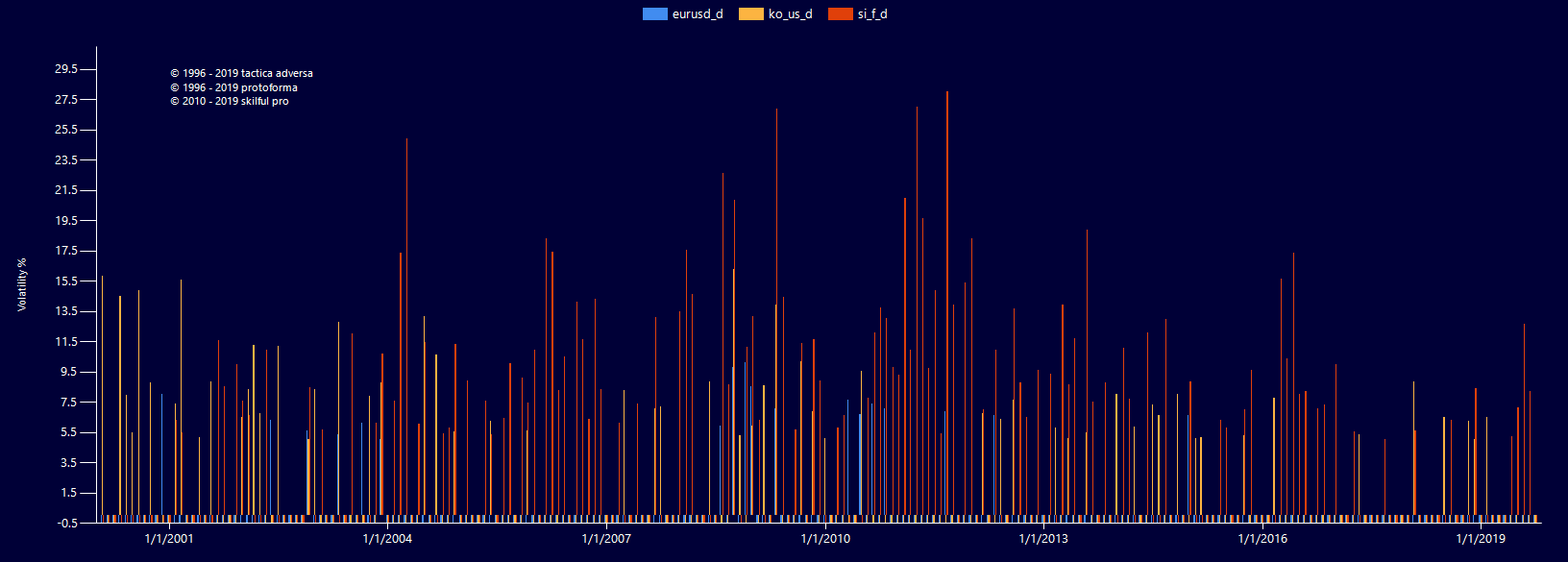Pick the 1/1/2010 date on the x-axis

point(825,539)
